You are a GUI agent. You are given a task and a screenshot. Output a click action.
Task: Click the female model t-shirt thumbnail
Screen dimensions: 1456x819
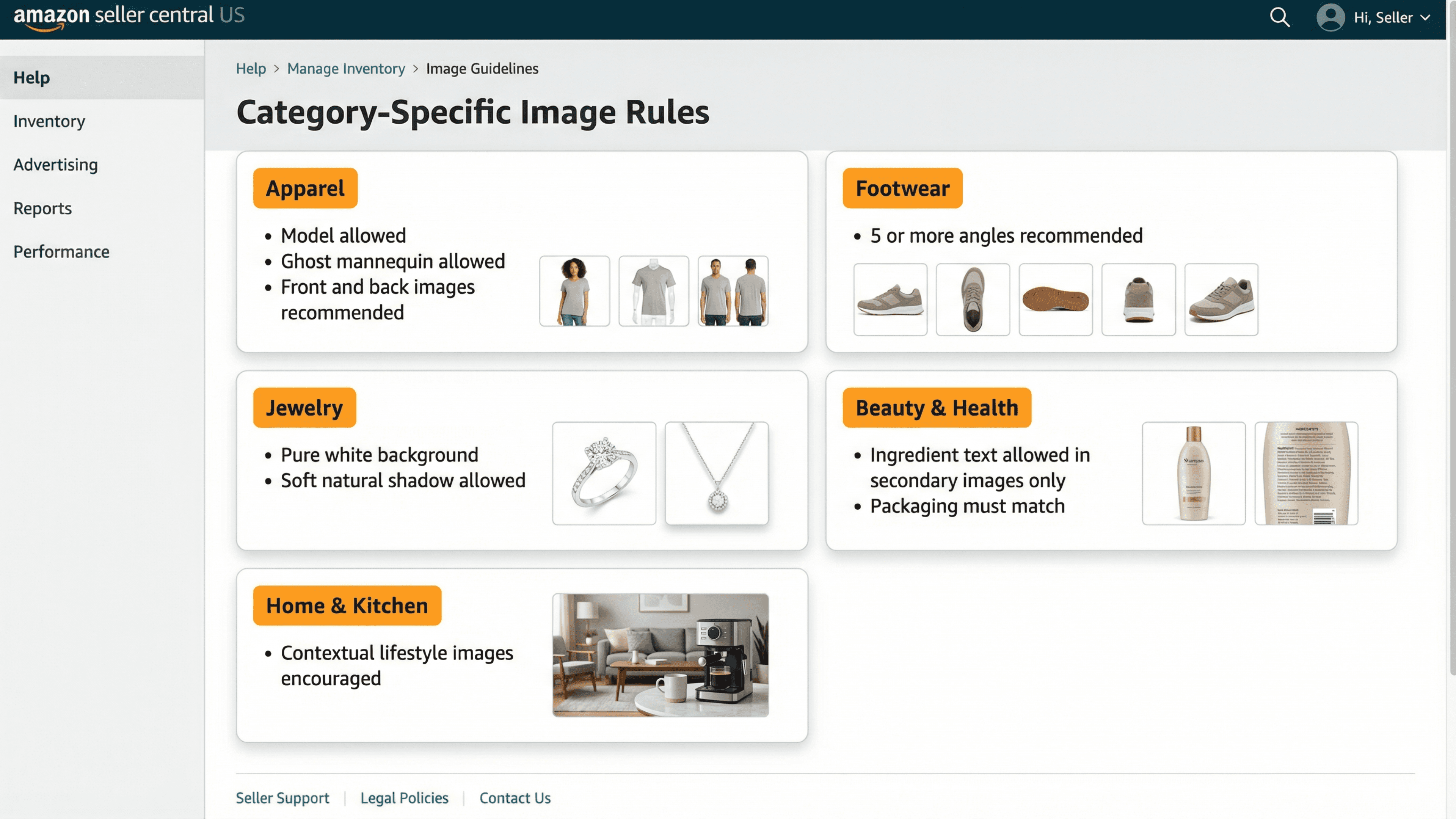(574, 291)
